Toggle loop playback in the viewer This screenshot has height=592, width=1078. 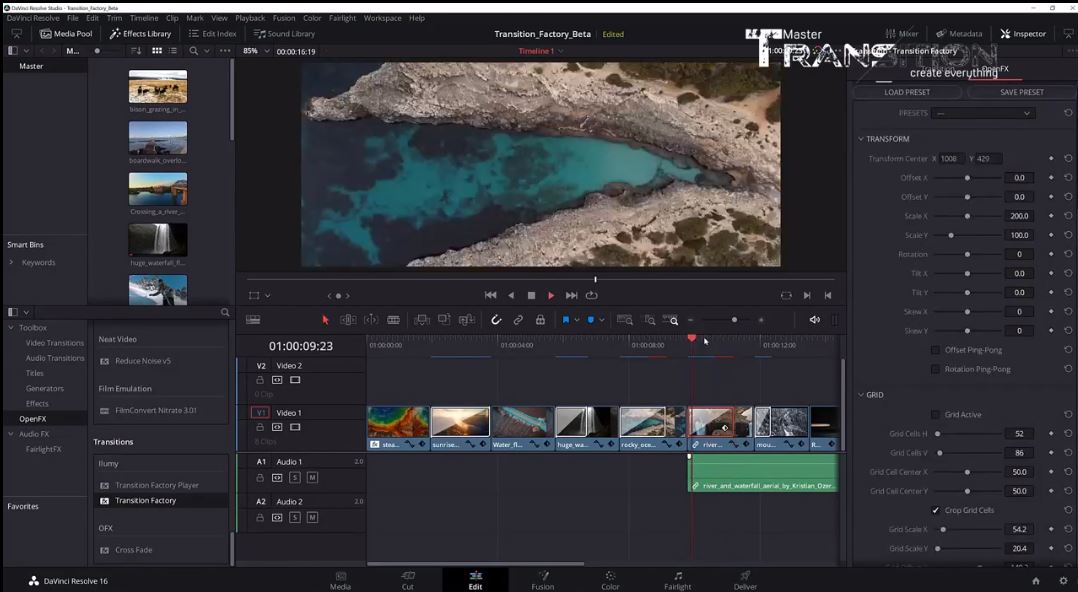pyautogui.click(x=591, y=295)
